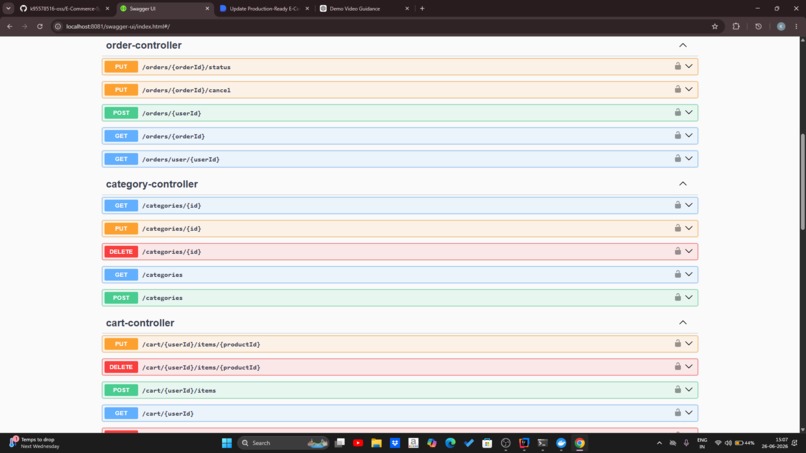This screenshot has width=806, height=453.
Task: Click the lock icon on GET /cart/{userId}
Action: coord(677,413)
